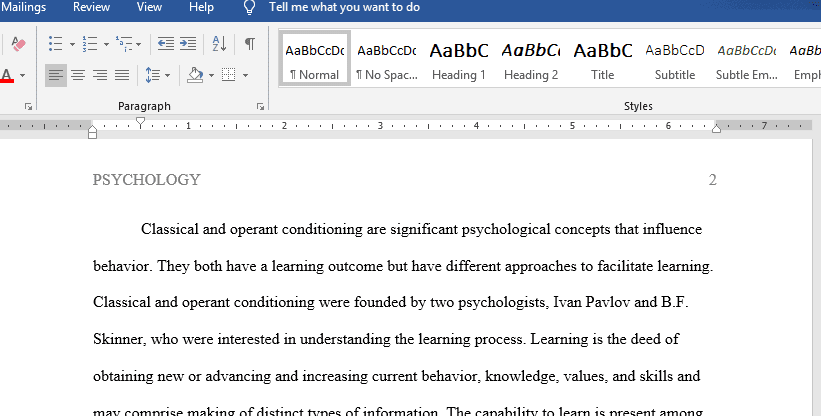Open borders dropdown arrow
The height and width of the screenshot is (416, 821).
[x=245, y=76]
